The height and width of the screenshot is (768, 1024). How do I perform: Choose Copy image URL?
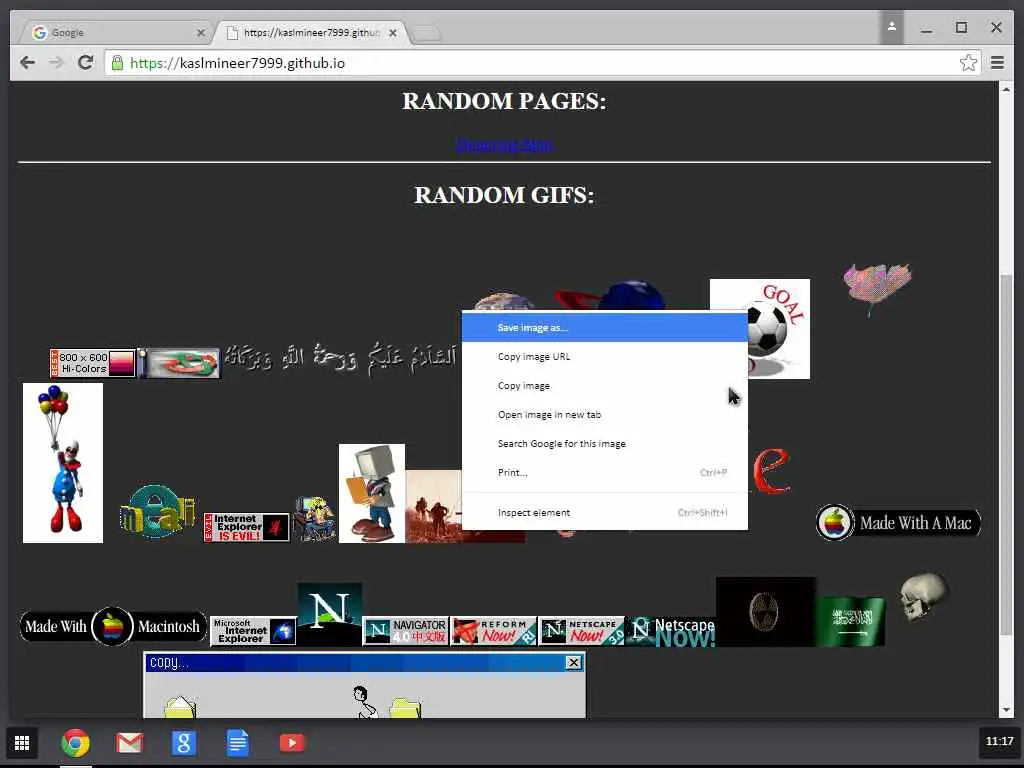pyautogui.click(x=605, y=357)
